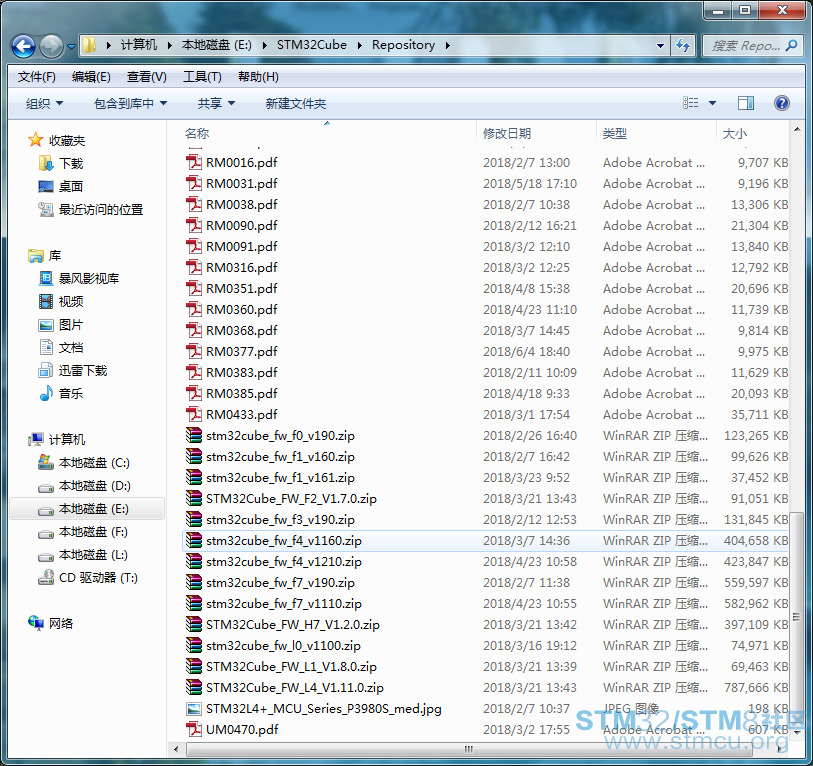Open address bar history dropdown arrow

[x=660, y=46]
